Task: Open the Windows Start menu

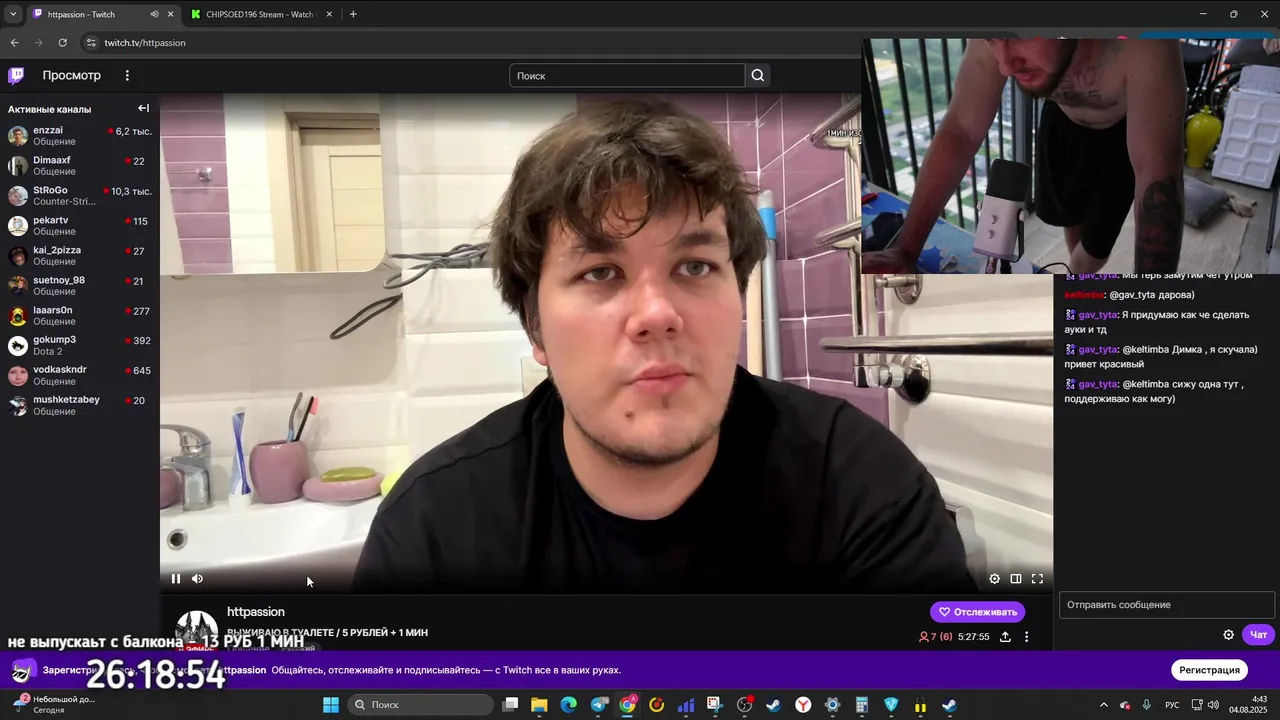Action: pyautogui.click(x=331, y=705)
